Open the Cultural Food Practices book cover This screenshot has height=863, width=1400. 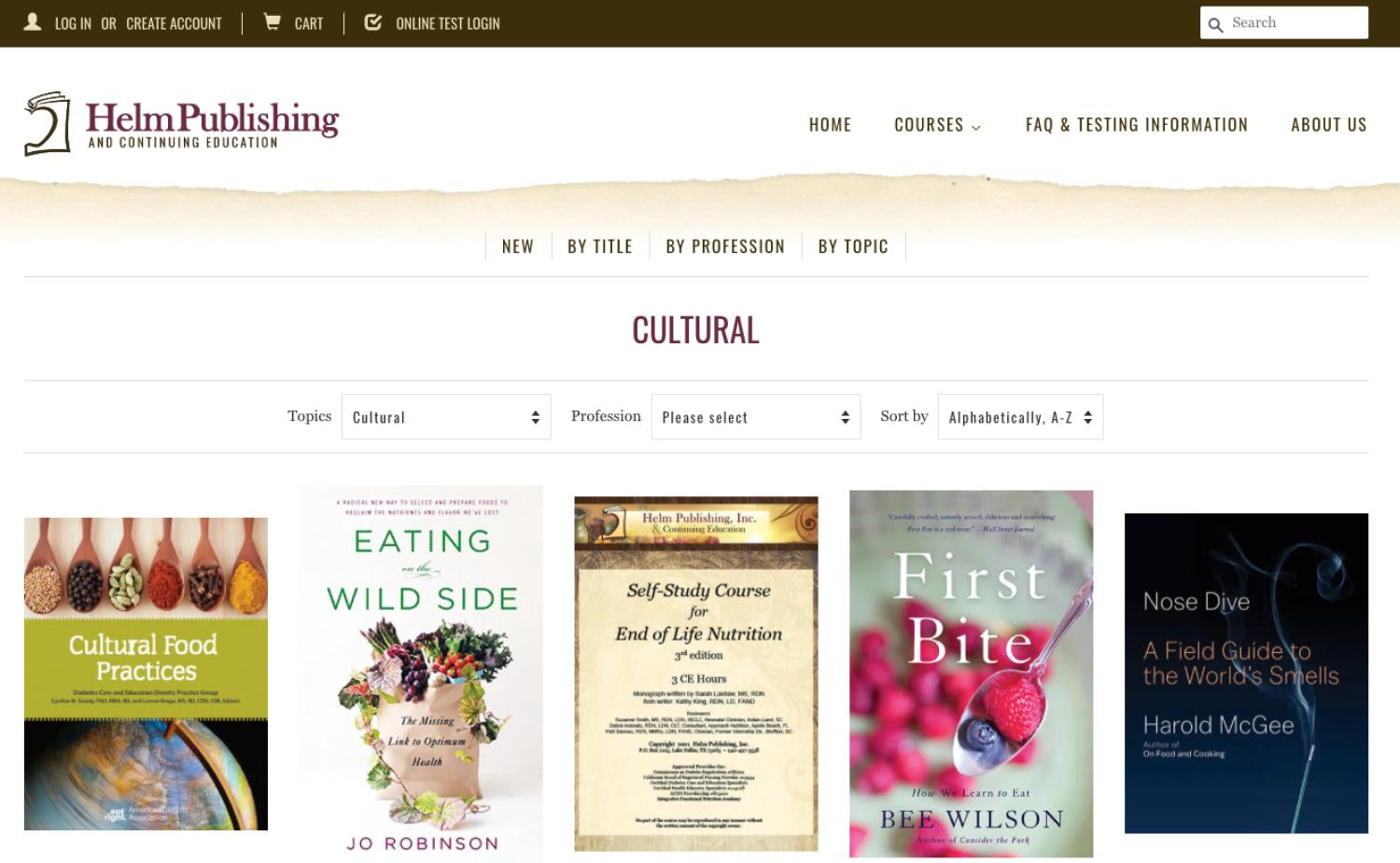coord(146,674)
